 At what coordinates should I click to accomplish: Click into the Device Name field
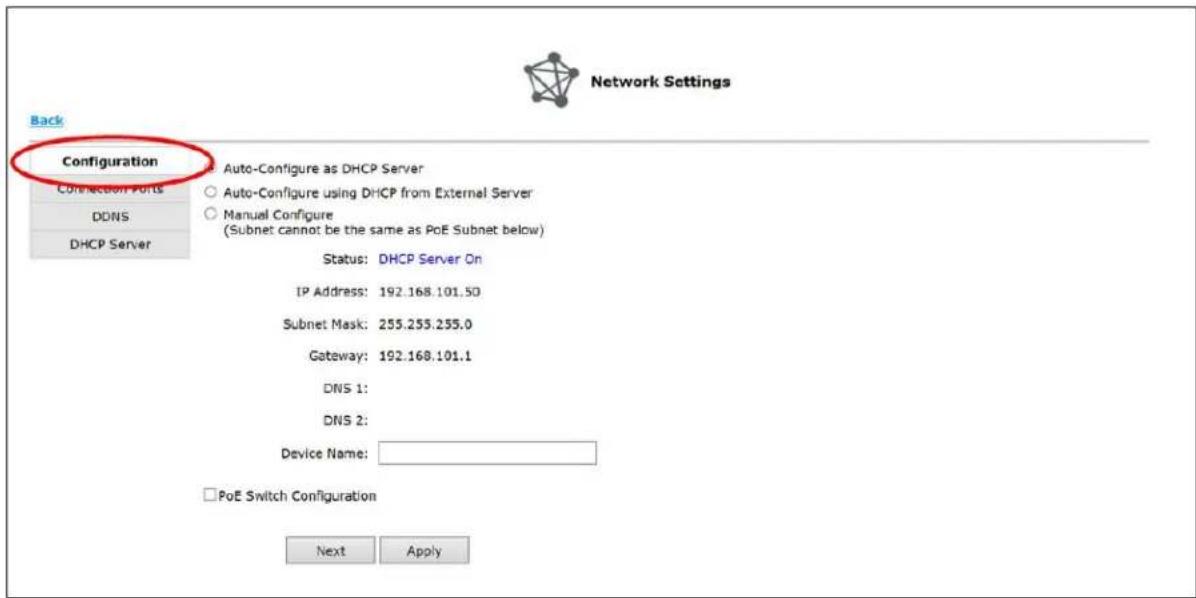coord(487,453)
